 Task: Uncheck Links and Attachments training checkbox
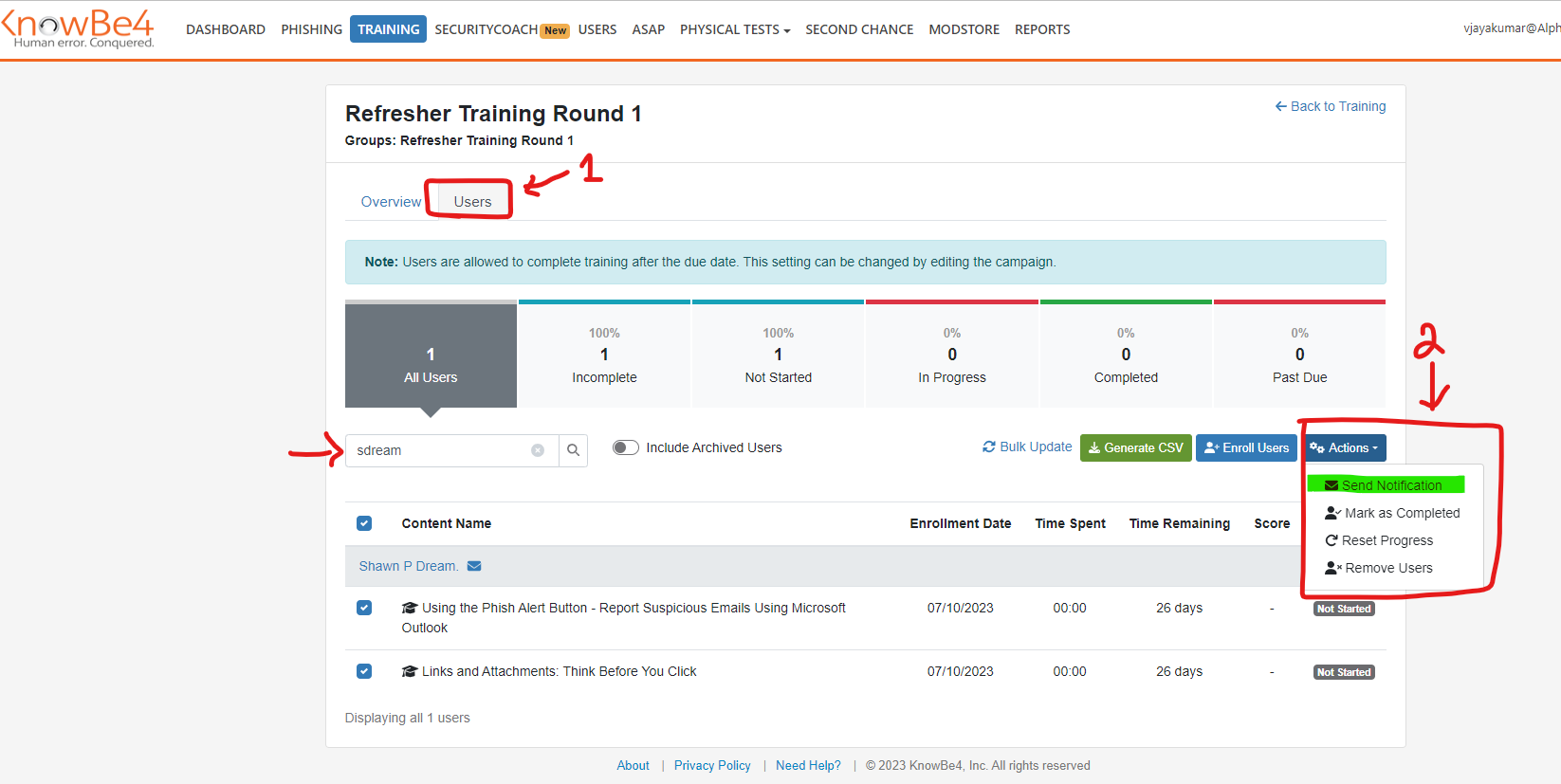tap(364, 671)
